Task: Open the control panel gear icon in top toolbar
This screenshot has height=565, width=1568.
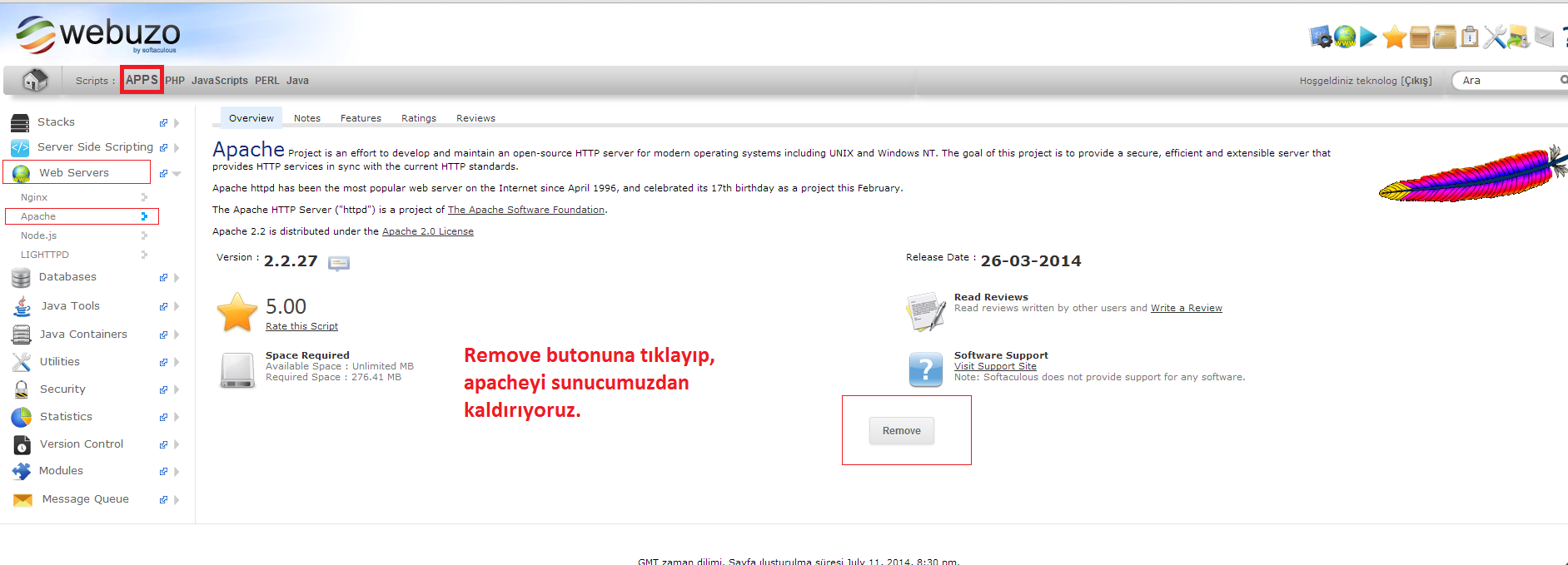Action: click(1320, 37)
